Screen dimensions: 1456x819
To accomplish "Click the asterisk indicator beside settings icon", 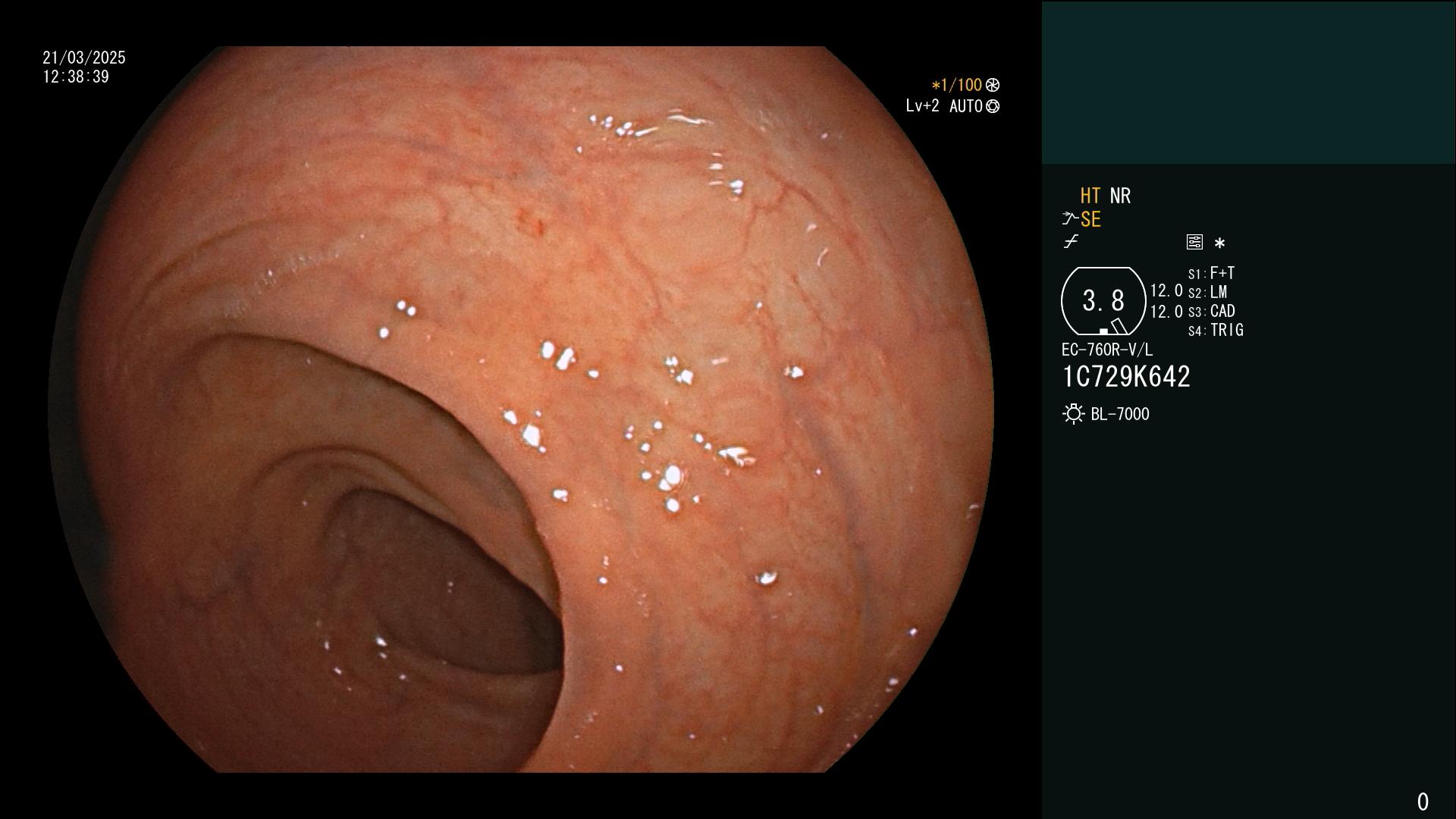I will click(x=1219, y=243).
